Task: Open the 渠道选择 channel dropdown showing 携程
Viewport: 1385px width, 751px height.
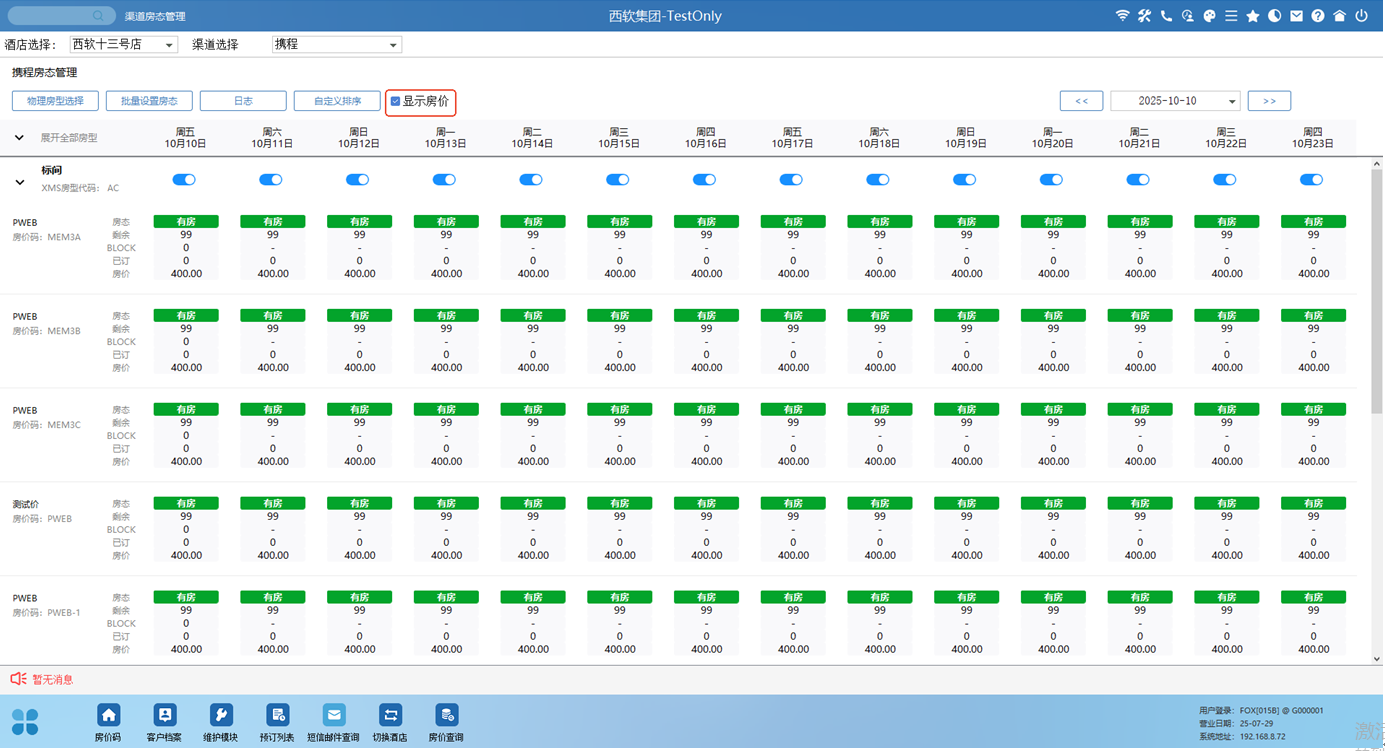Action: coord(336,45)
